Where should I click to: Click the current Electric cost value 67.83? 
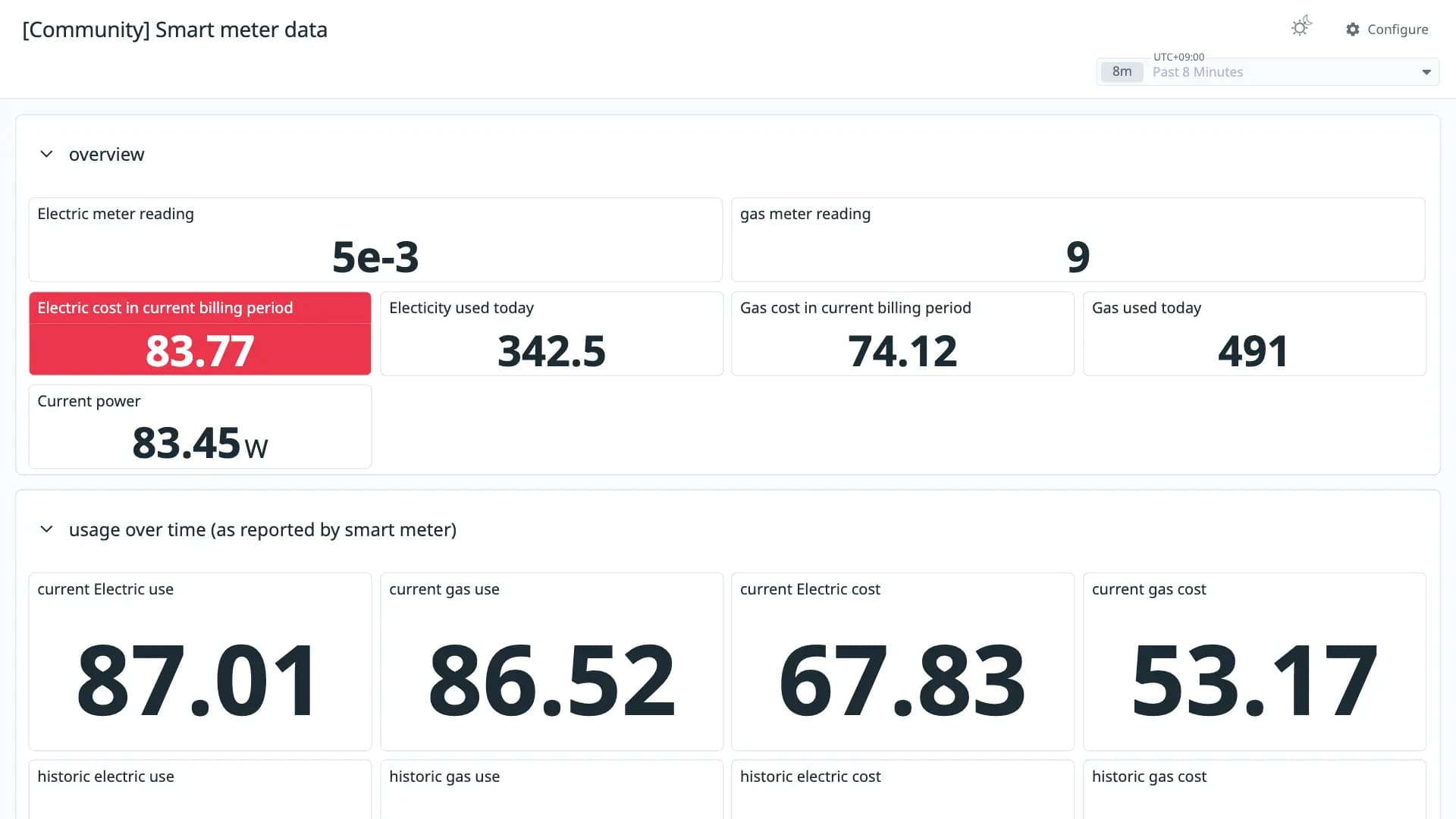[x=902, y=680]
